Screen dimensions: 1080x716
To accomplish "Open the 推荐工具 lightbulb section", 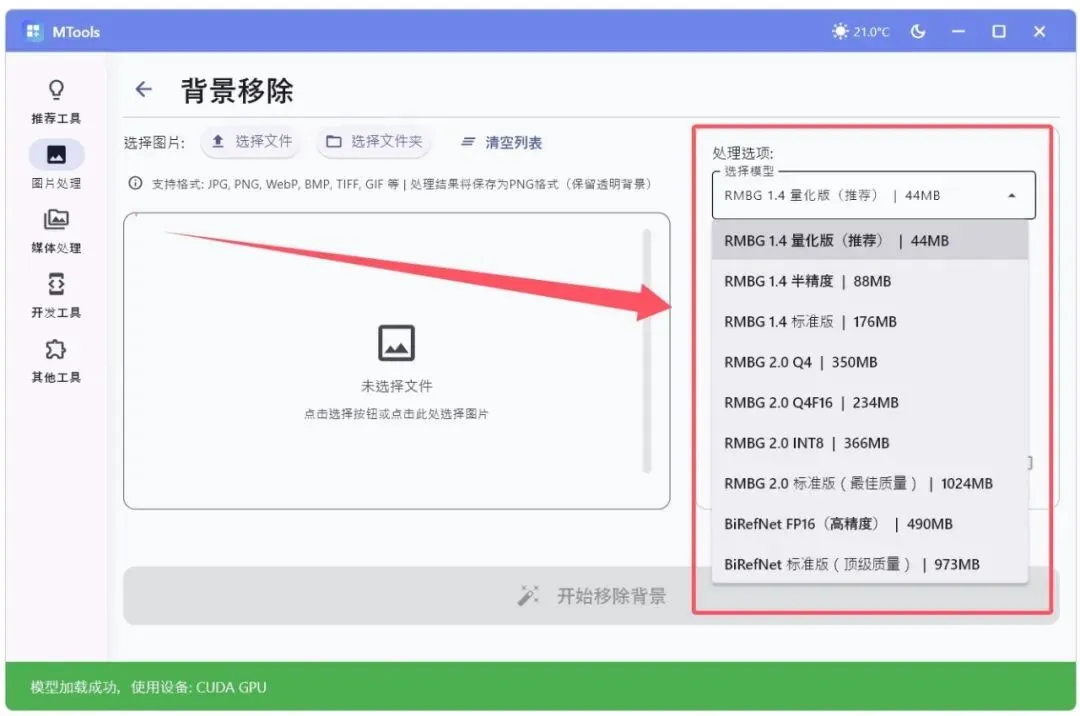I will coord(56,101).
